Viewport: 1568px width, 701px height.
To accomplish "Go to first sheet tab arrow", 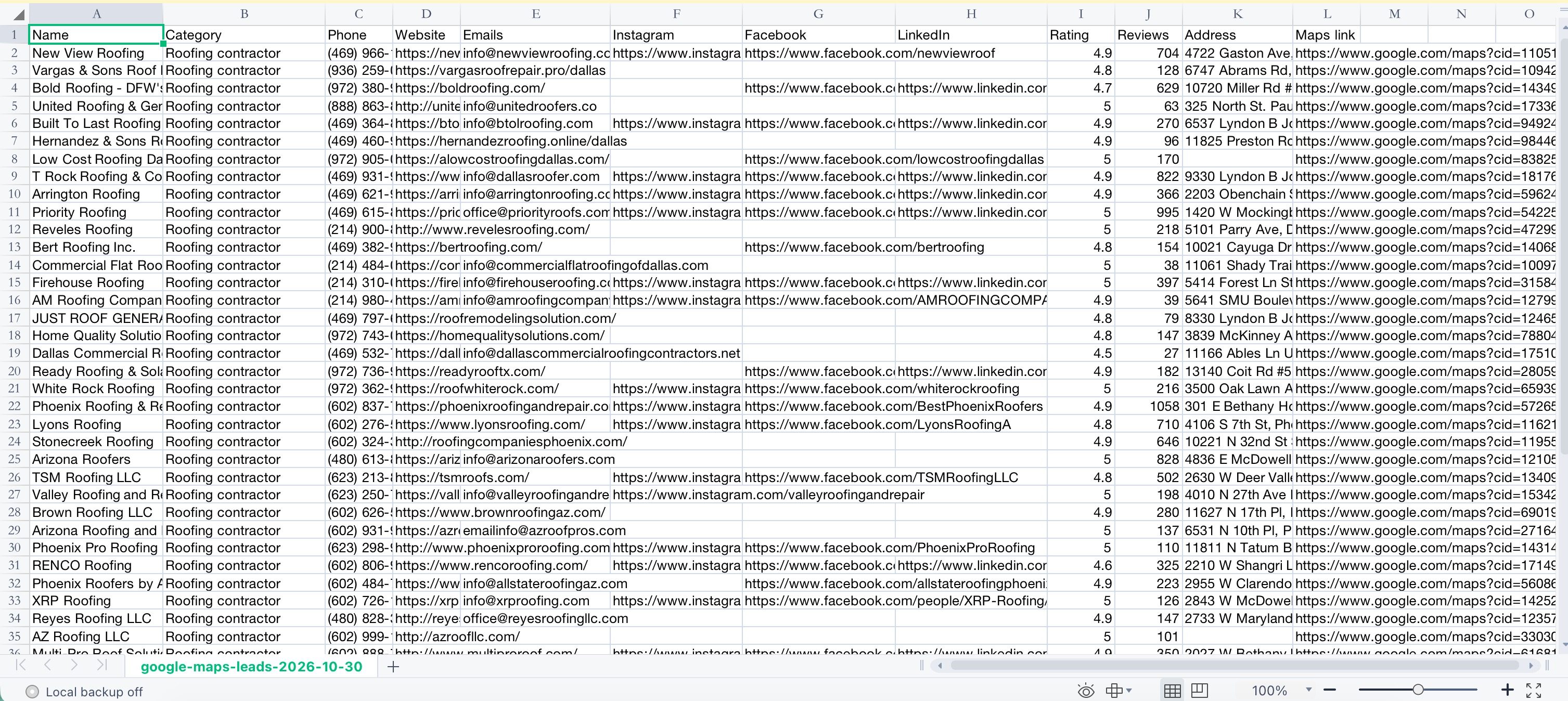I will pos(20,665).
